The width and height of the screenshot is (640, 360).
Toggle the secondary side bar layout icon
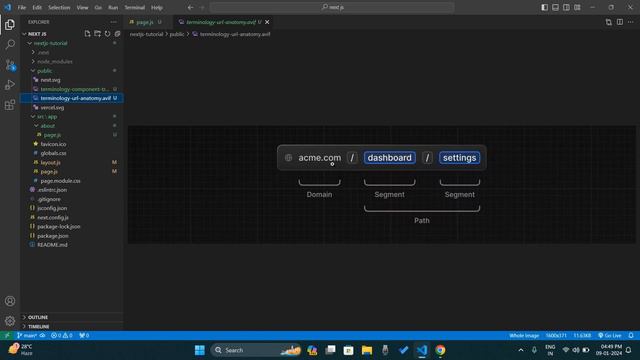[566, 7]
